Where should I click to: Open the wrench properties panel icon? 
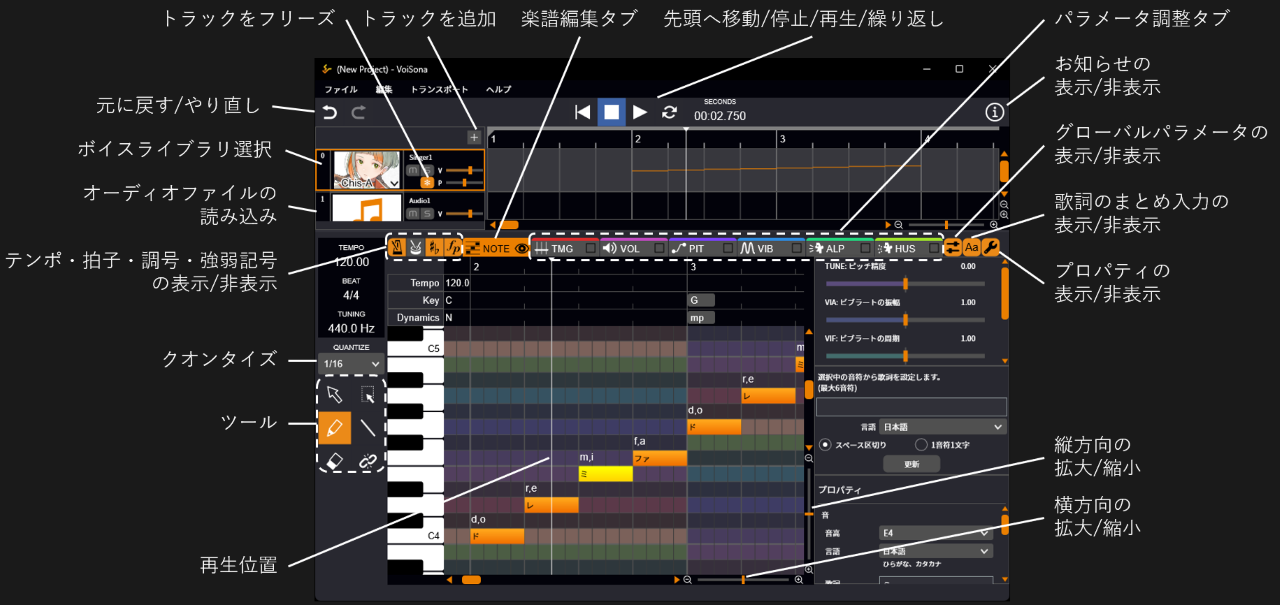(x=991, y=247)
